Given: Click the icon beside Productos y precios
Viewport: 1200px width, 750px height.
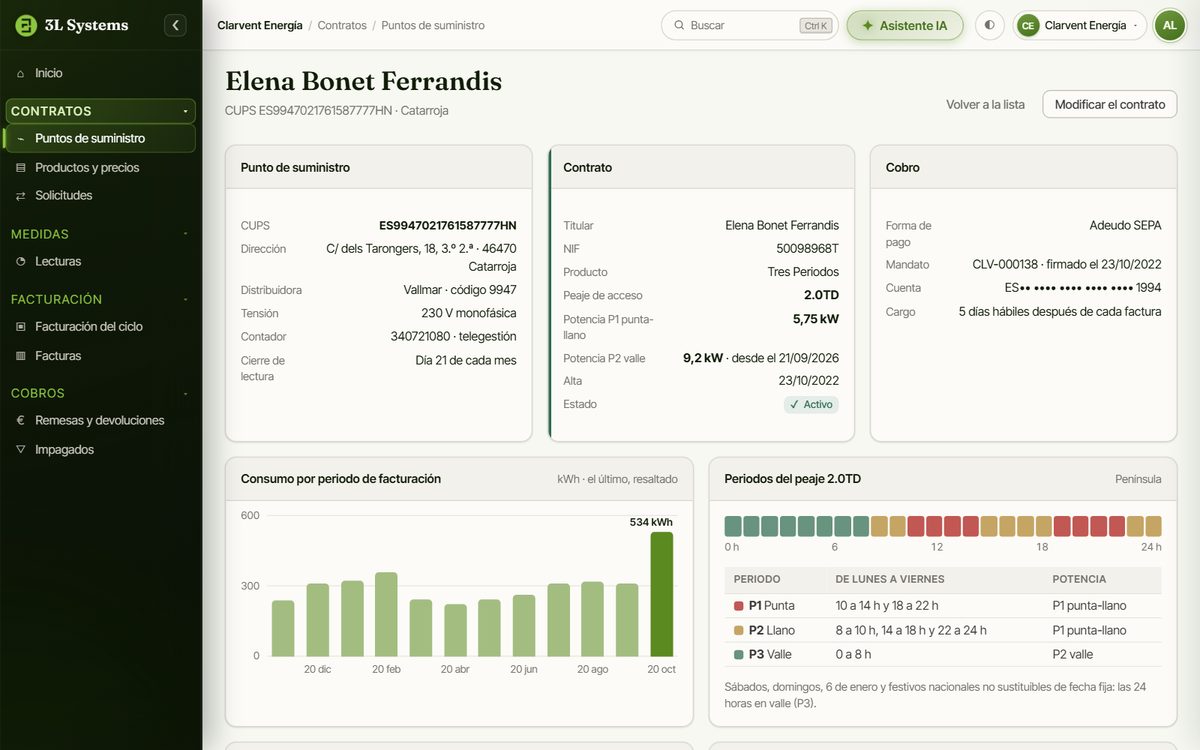Looking at the screenshot, I should pos(21,168).
